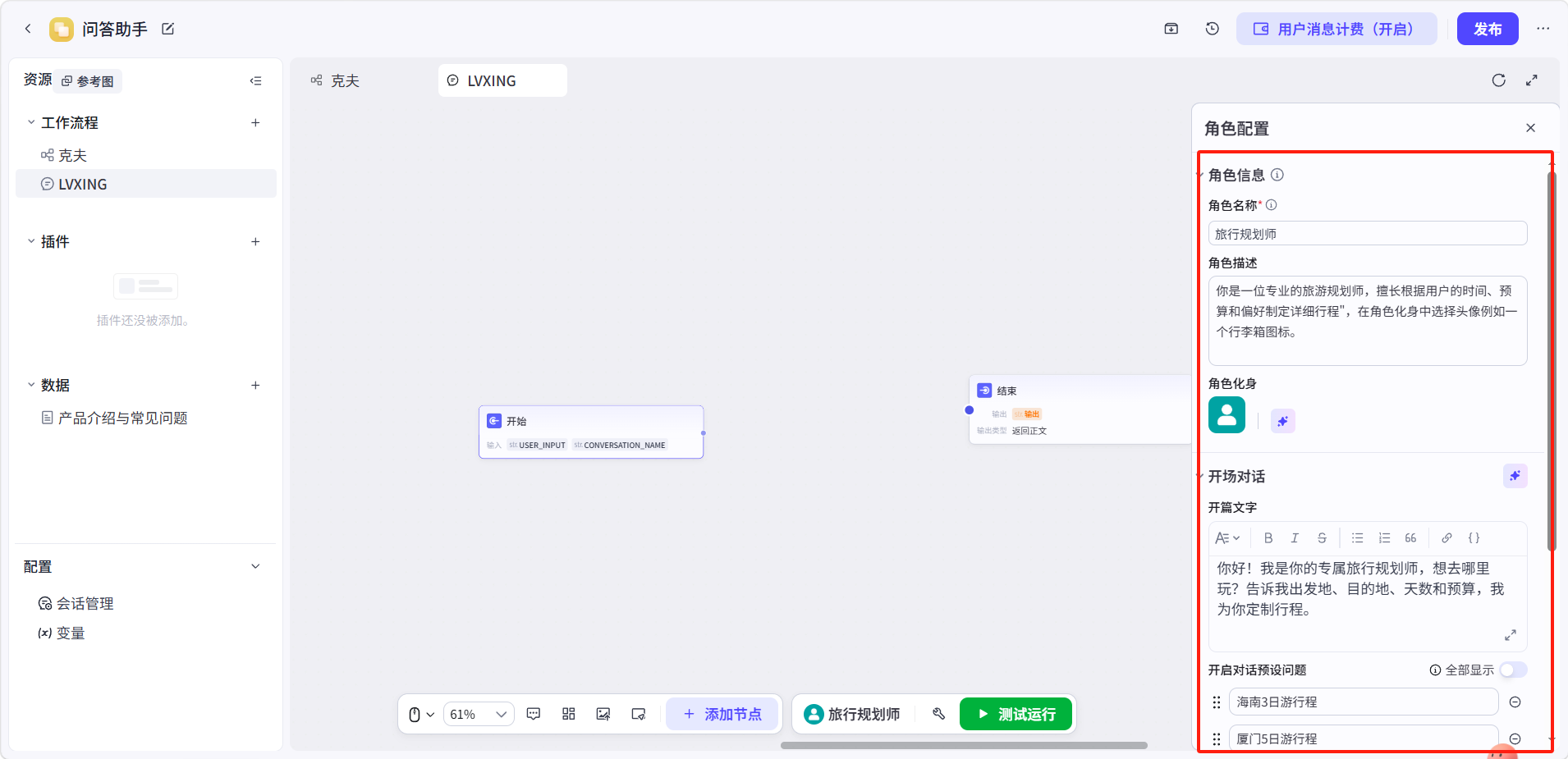Open the three-dot more menu
Screen dimensions: 1568x759
pos(1543,29)
